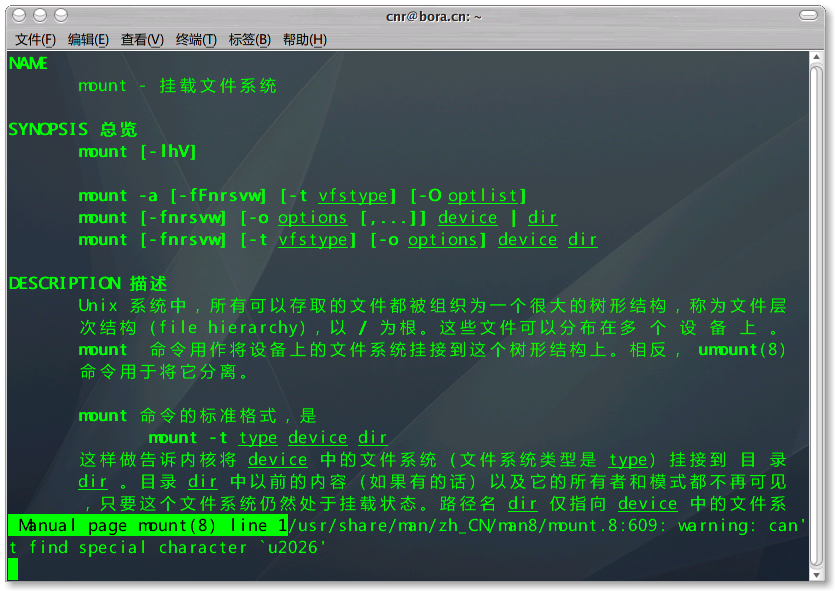835x591 pixels.
Task: Click the first round window button at top-left
Action: [19, 15]
